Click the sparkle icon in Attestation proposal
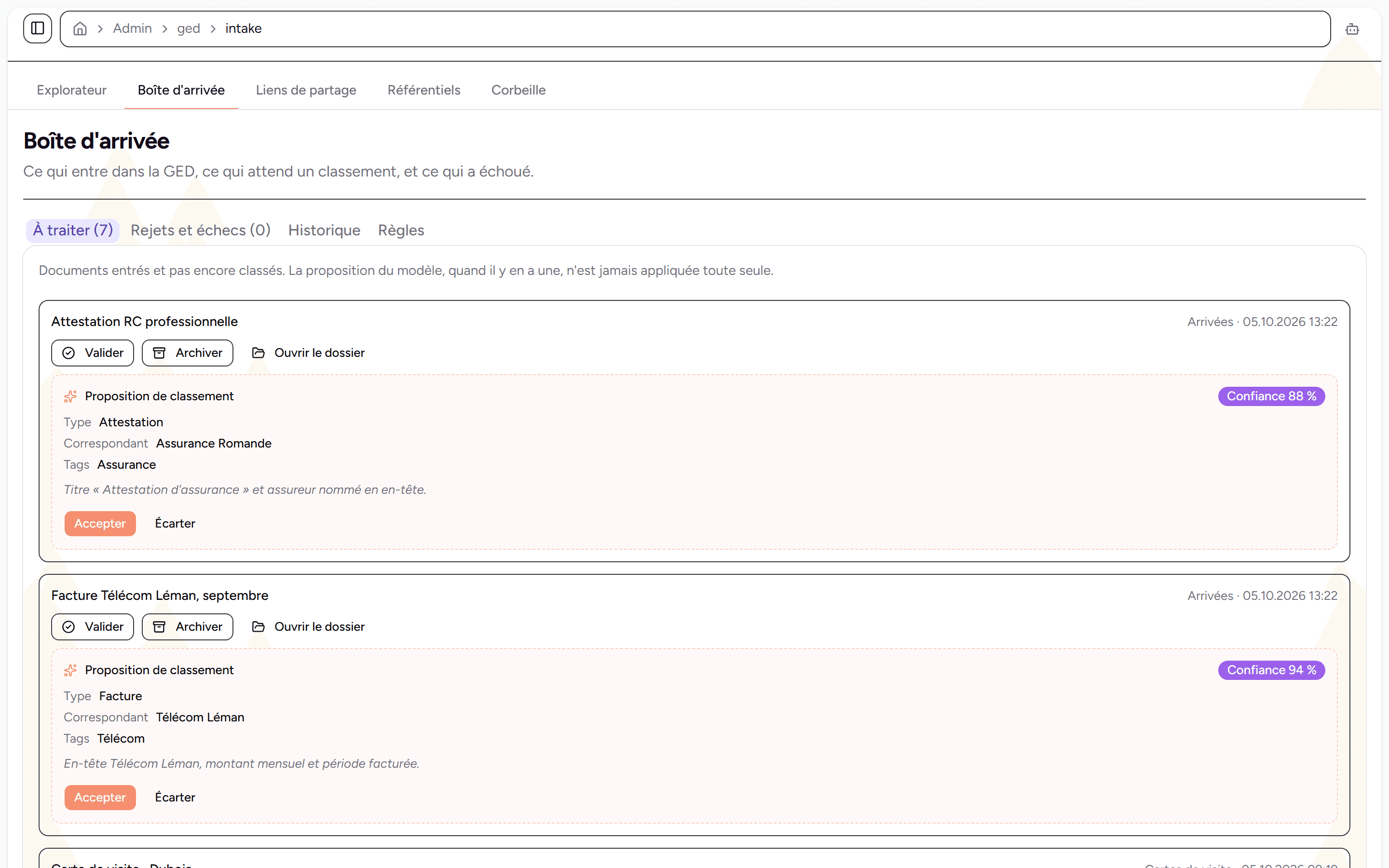This screenshot has height=868, width=1389. [70, 396]
